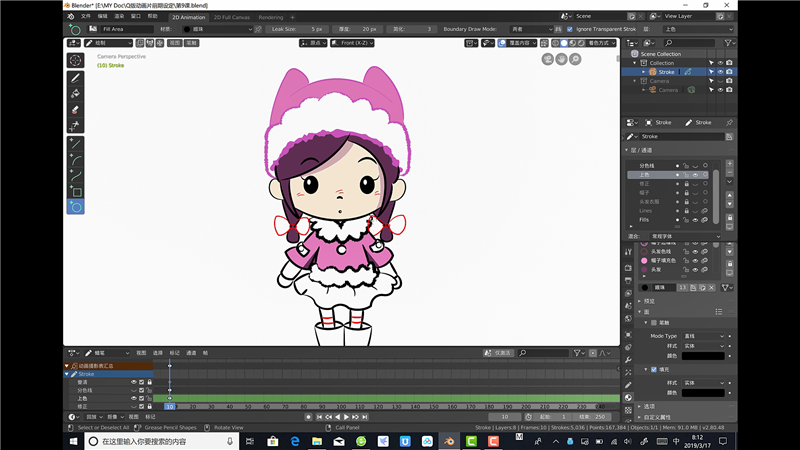Viewport: 800px width, 450px height.
Task: Toggle the 填充 (Fill) checkbox in material panel
Action: [654, 369]
